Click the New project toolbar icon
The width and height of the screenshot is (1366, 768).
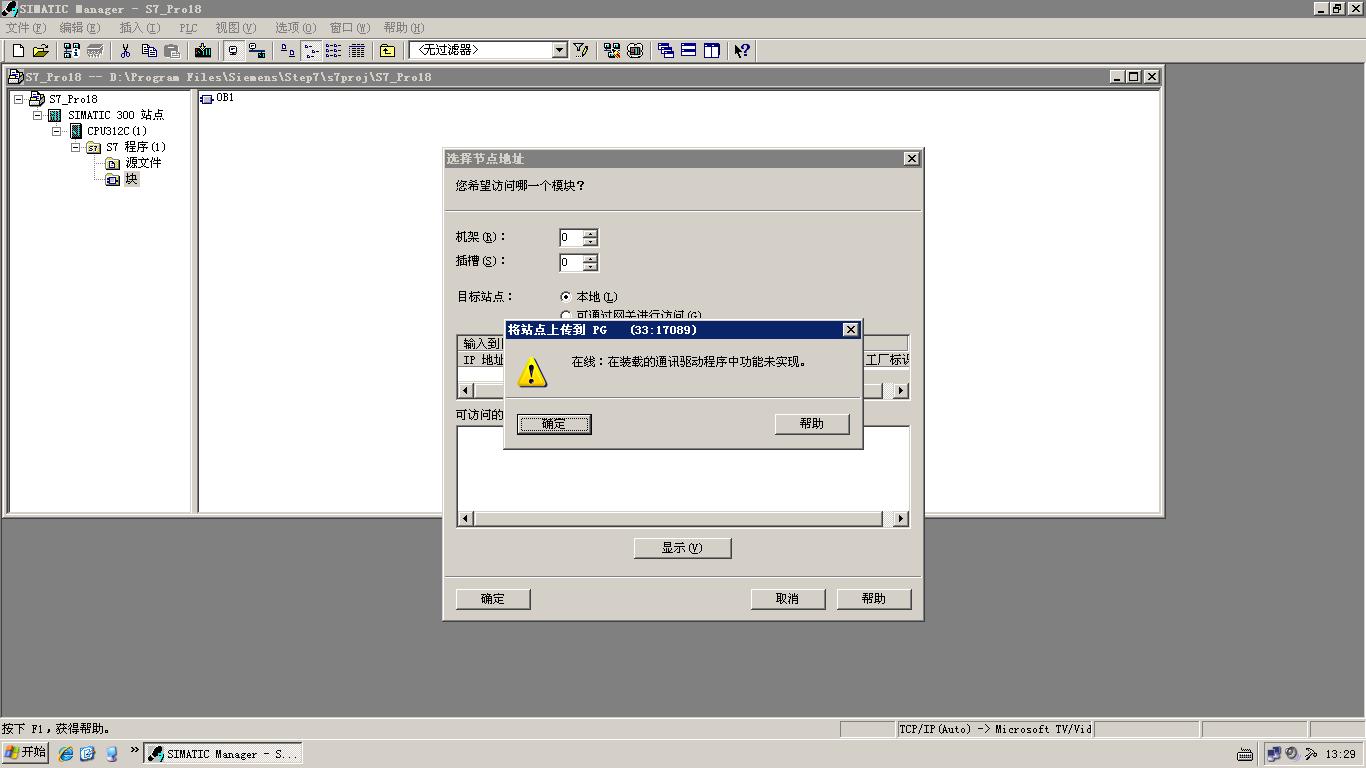click(18, 51)
